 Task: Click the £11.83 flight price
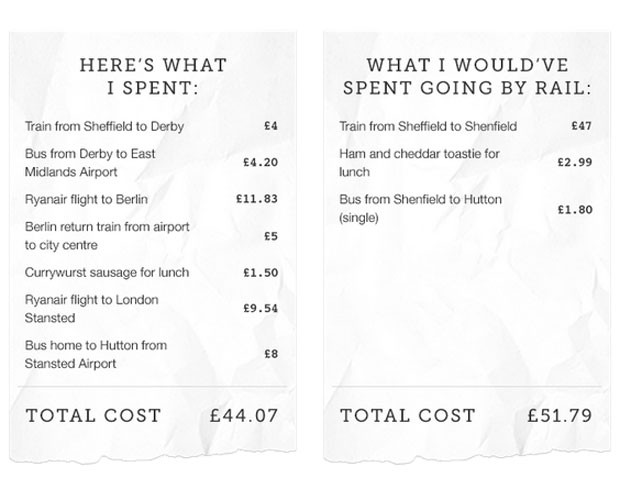(x=257, y=199)
